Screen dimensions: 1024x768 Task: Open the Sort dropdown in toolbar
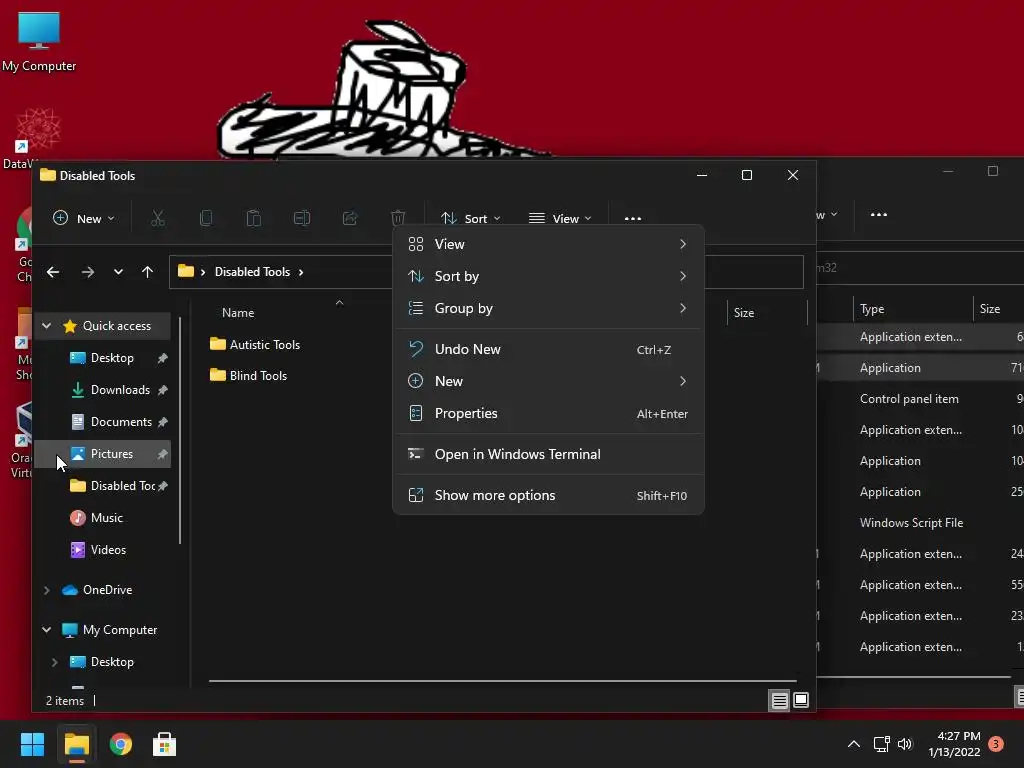[471, 219]
